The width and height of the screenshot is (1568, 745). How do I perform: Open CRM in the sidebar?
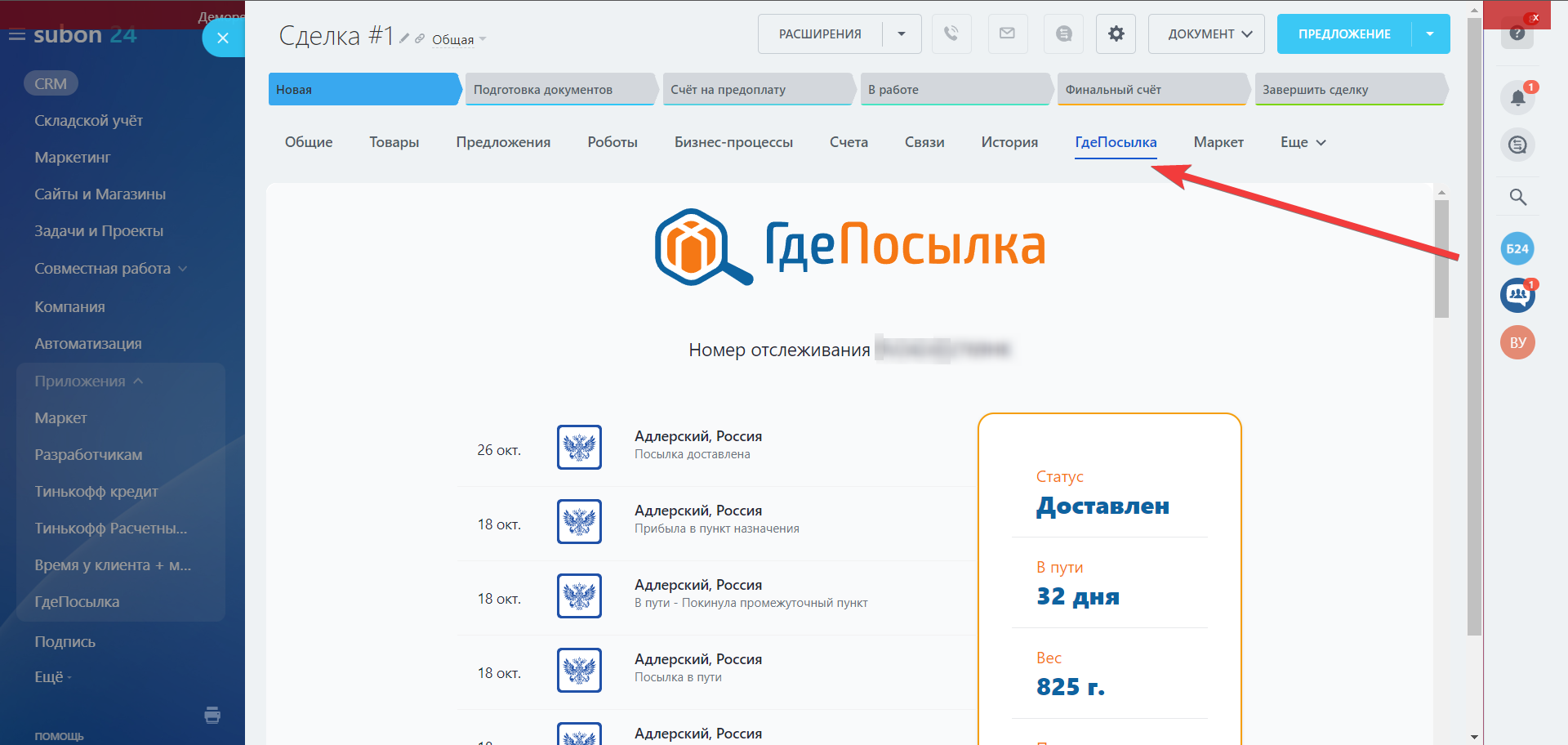pos(51,83)
